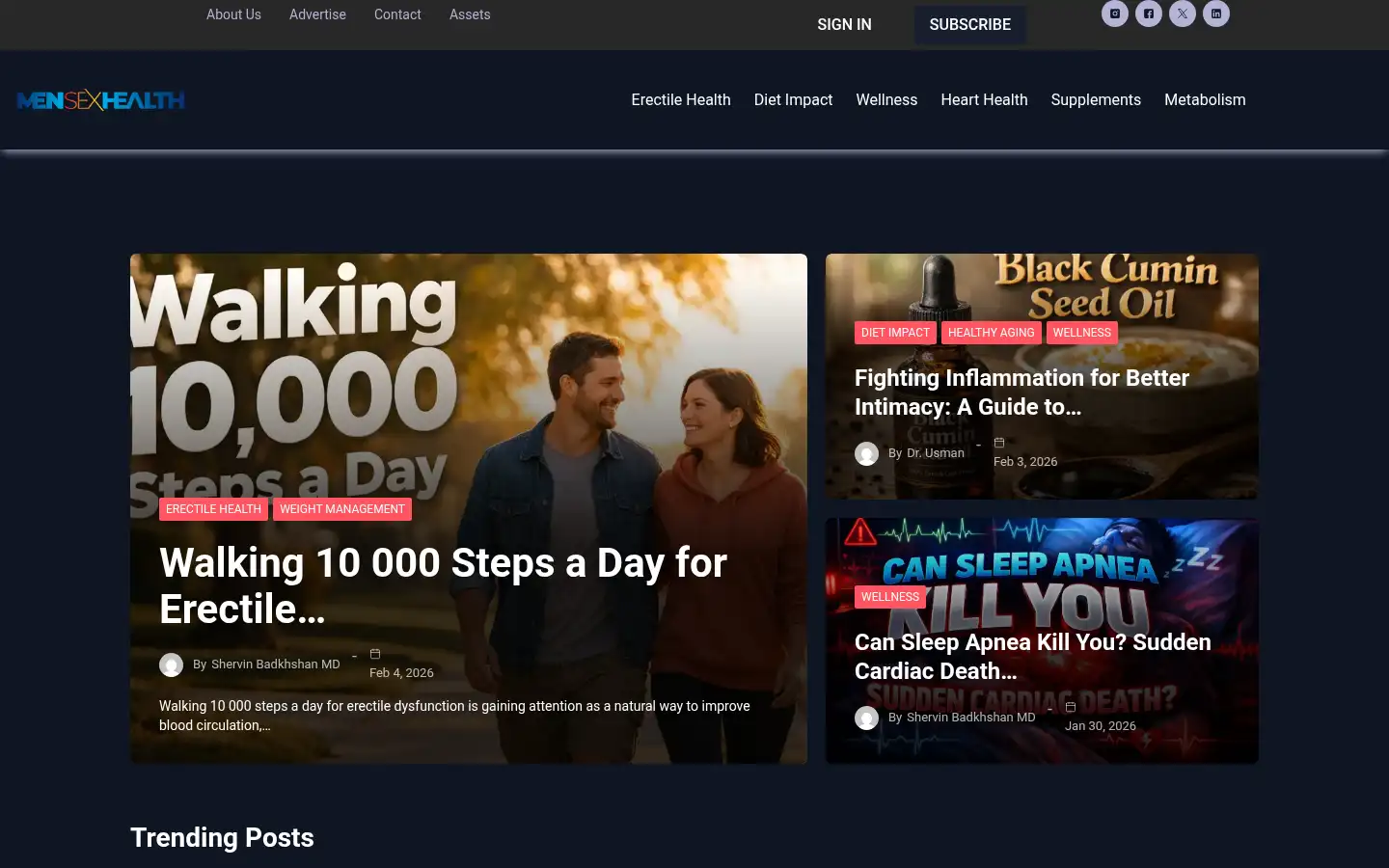Screen dimensions: 1389x868
Task: Open article 'Can Sleep Apnea Kill You?'
Action: coord(1032,657)
